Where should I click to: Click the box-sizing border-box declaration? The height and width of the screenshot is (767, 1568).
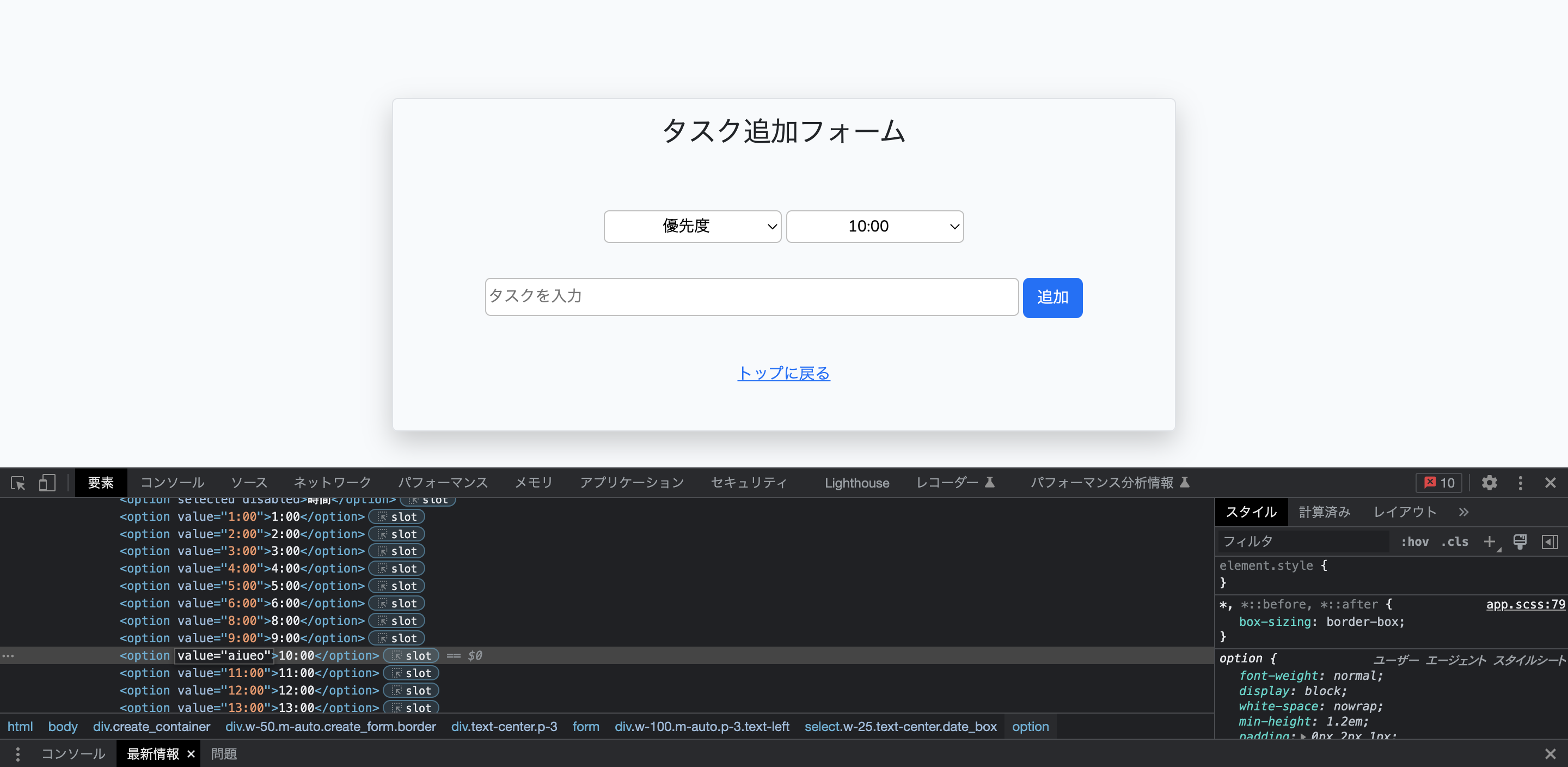(x=1321, y=622)
